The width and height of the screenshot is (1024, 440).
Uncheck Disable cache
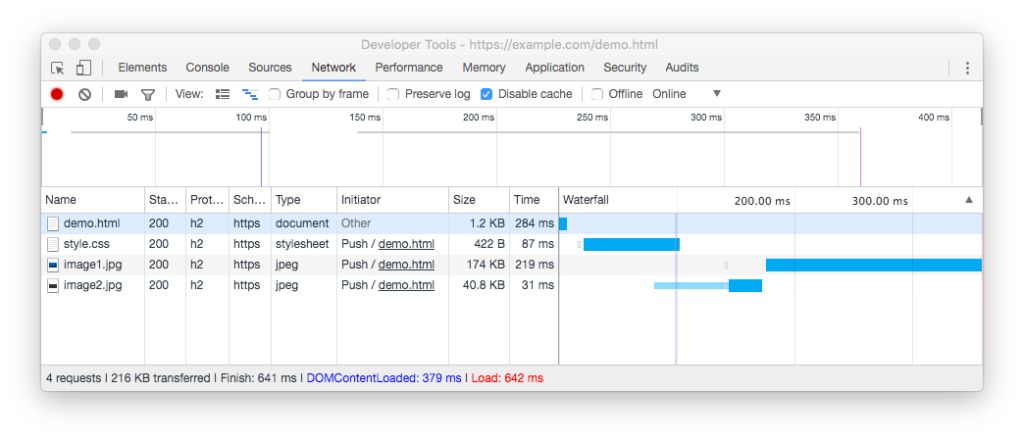pyautogui.click(x=487, y=94)
